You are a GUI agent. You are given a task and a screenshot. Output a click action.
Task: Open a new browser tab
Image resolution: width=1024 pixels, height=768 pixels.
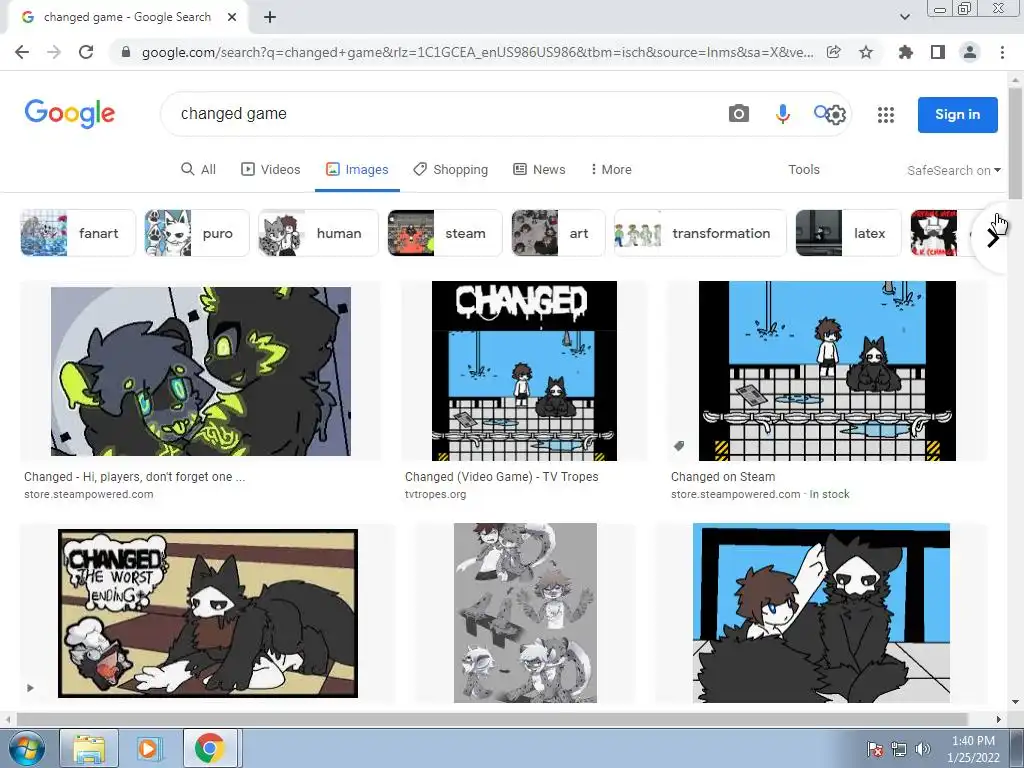click(x=270, y=17)
